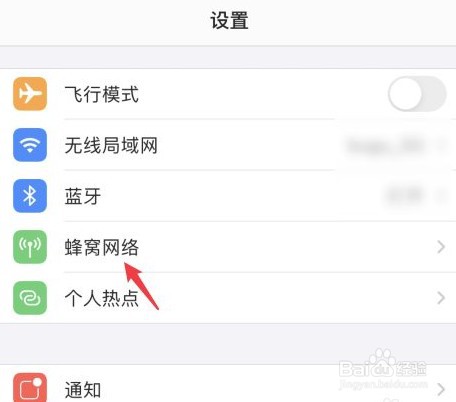Click the Baidu 经验 watermark logo
This screenshot has width=456, height=402.
pos(383,369)
